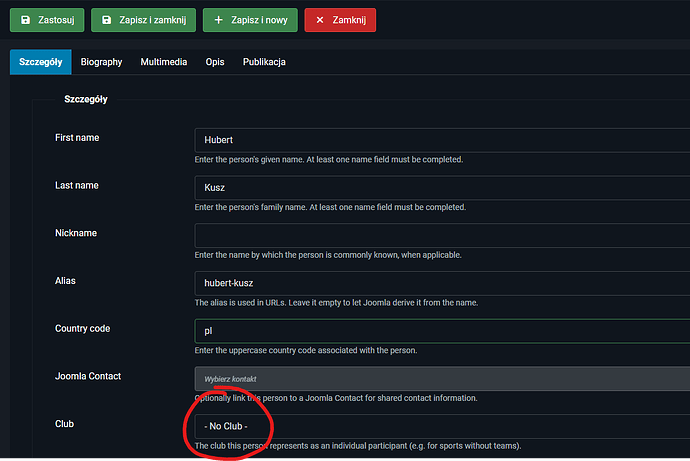Click the empty Nickname input field
Image resolution: width=690 pixels, height=461 pixels.
click(x=442, y=235)
